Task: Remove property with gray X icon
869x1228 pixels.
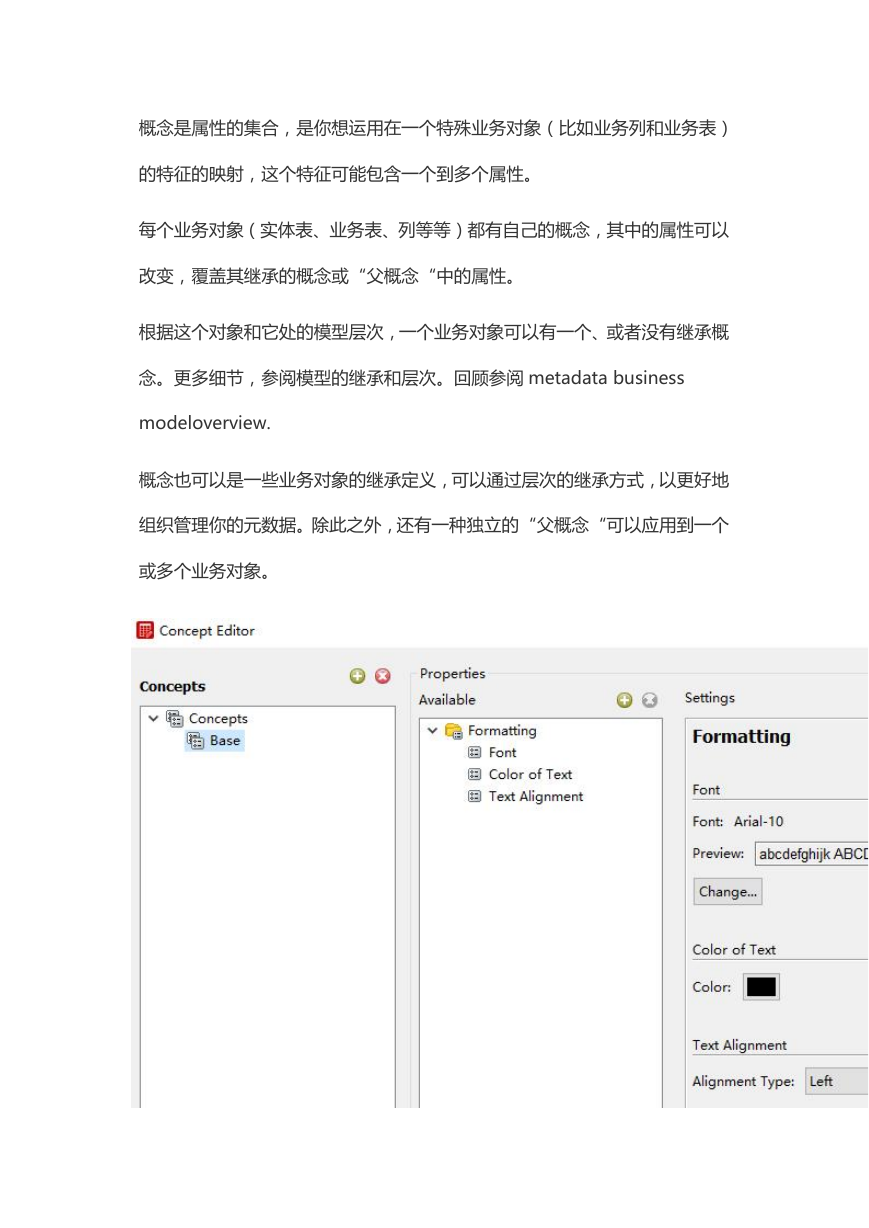Action: (649, 700)
